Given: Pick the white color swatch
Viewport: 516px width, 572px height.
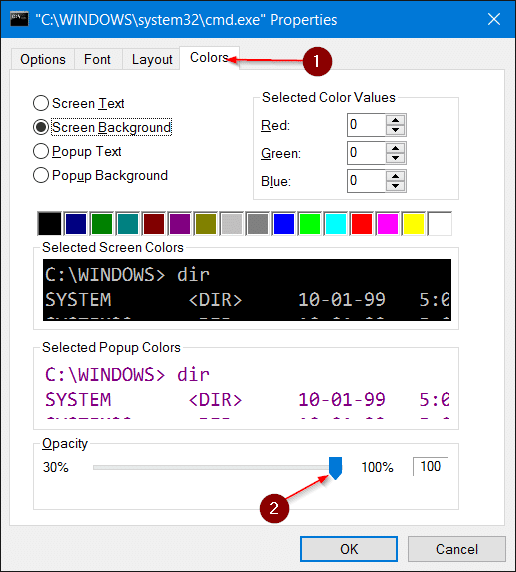Looking at the screenshot, I should [x=440, y=224].
